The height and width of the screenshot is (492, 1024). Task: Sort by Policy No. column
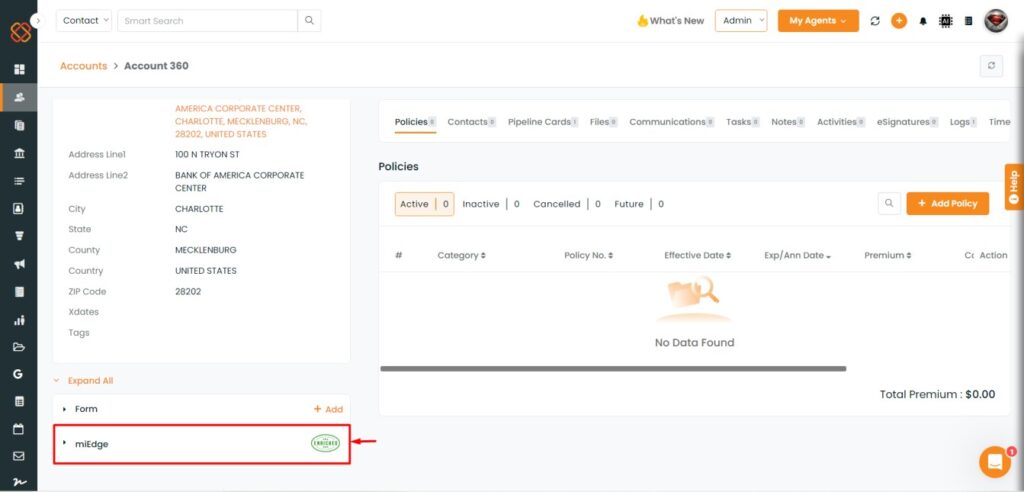click(588, 255)
